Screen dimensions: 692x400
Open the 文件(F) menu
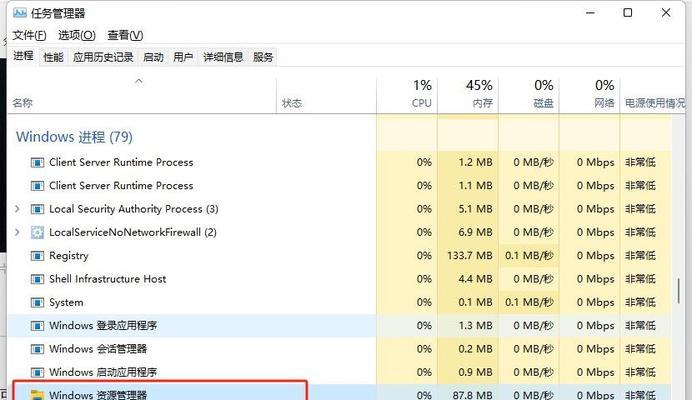pos(29,35)
